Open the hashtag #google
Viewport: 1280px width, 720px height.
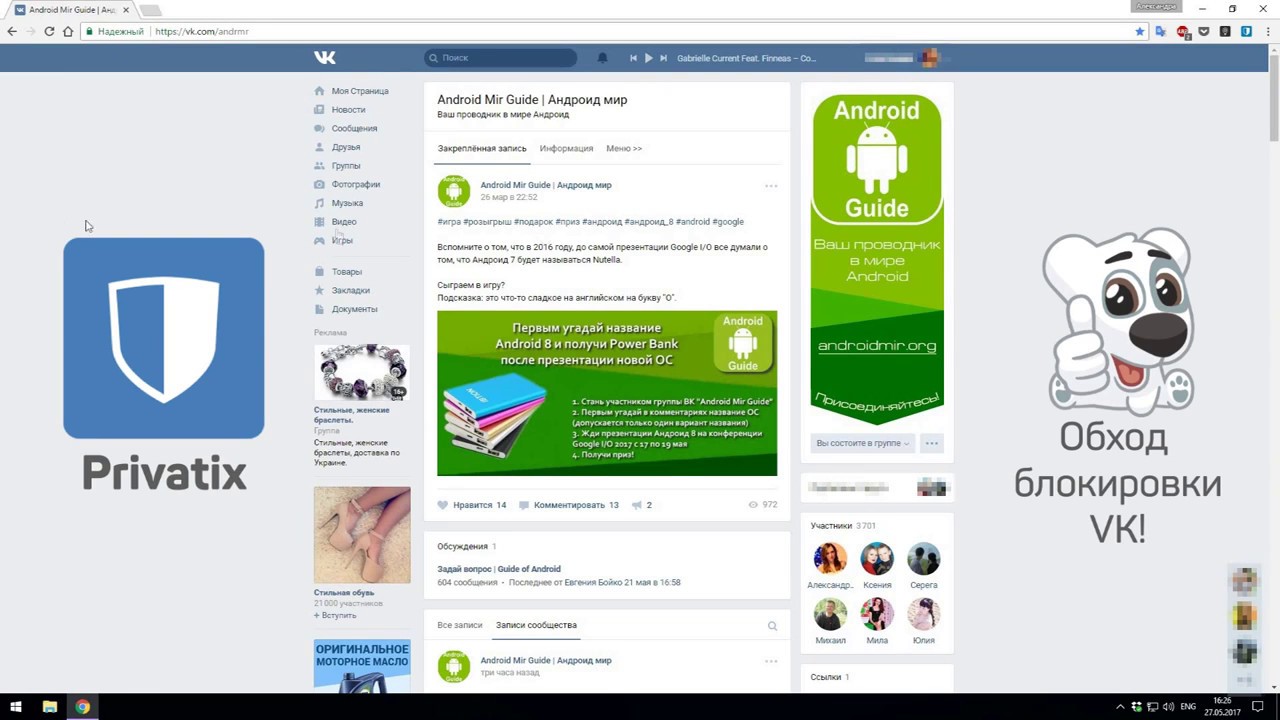[x=728, y=222]
